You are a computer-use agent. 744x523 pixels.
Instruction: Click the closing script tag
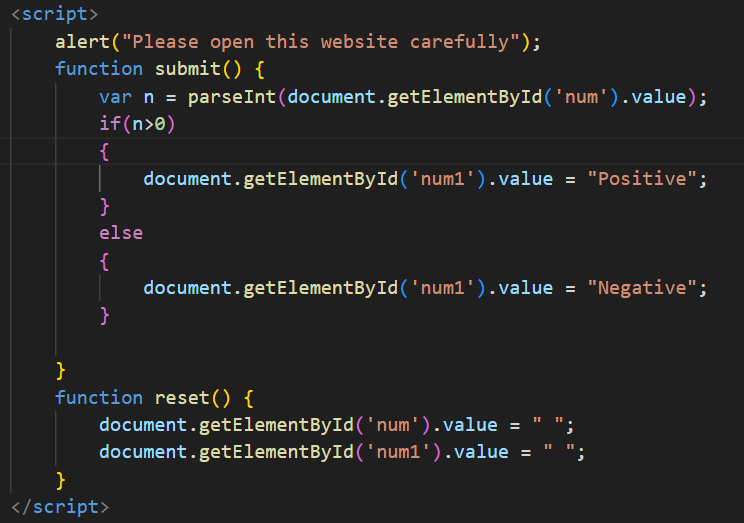tap(60, 506)
